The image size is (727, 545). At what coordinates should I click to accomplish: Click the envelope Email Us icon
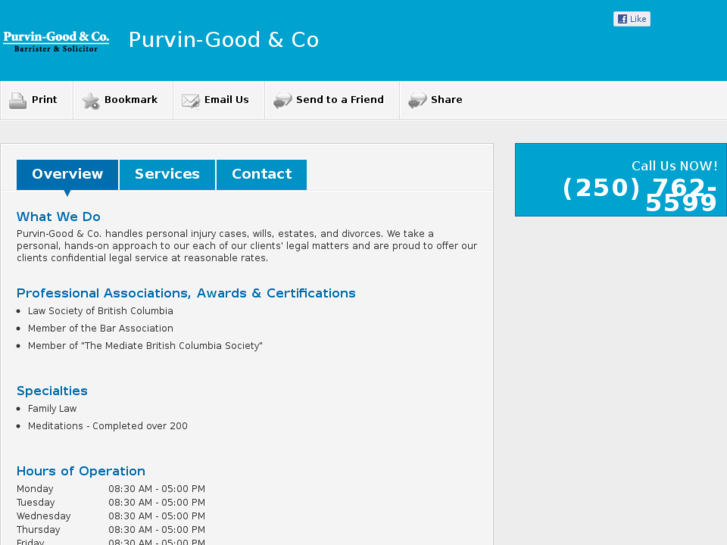coord(191,100)
